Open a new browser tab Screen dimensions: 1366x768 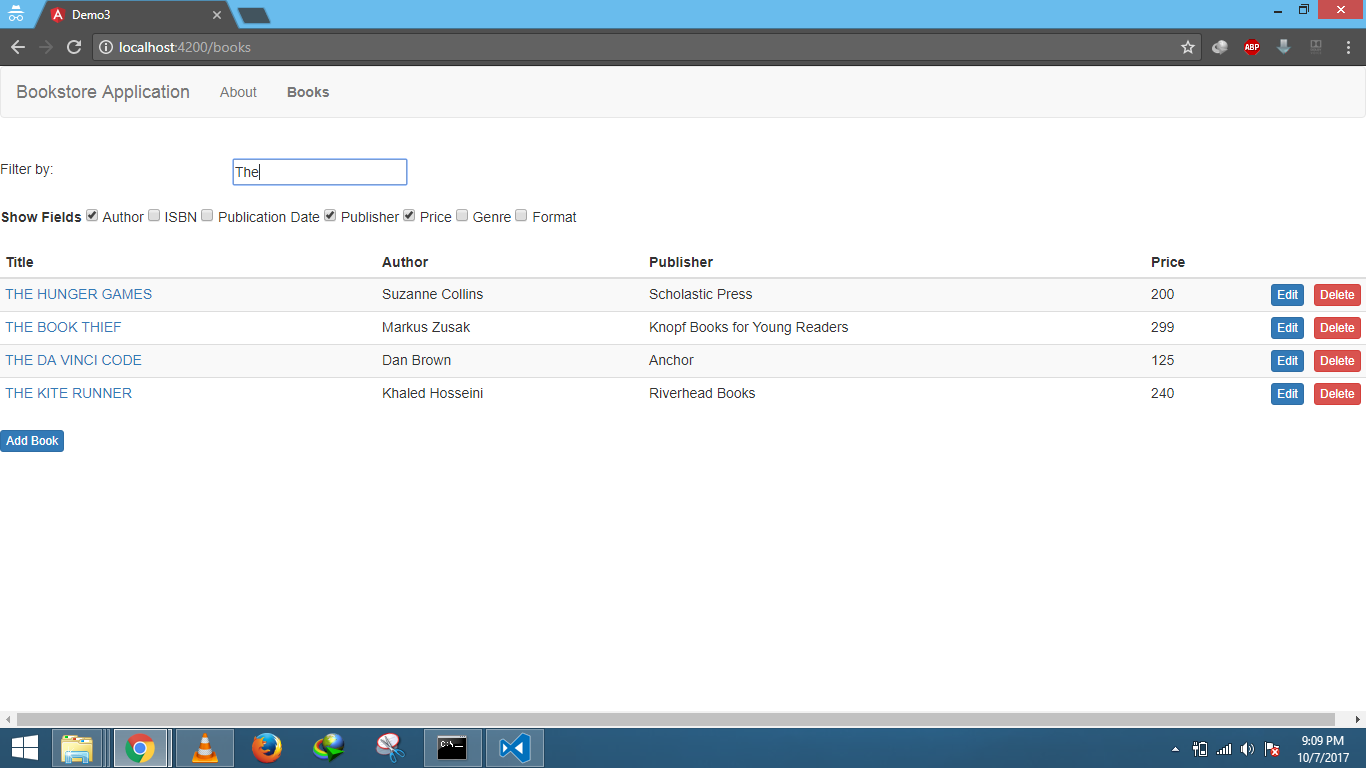pos(254,15)
